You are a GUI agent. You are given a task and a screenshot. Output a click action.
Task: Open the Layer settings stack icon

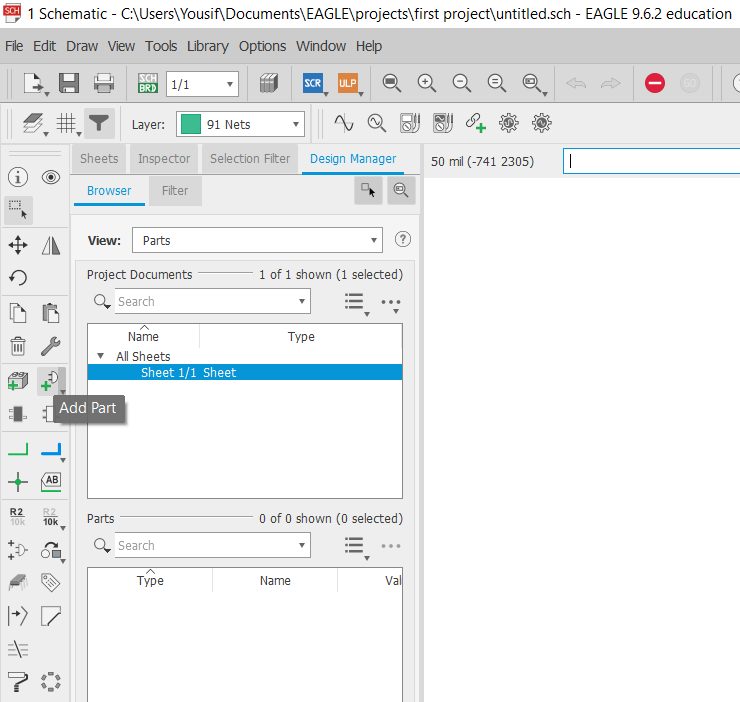[x=34, y=124]
